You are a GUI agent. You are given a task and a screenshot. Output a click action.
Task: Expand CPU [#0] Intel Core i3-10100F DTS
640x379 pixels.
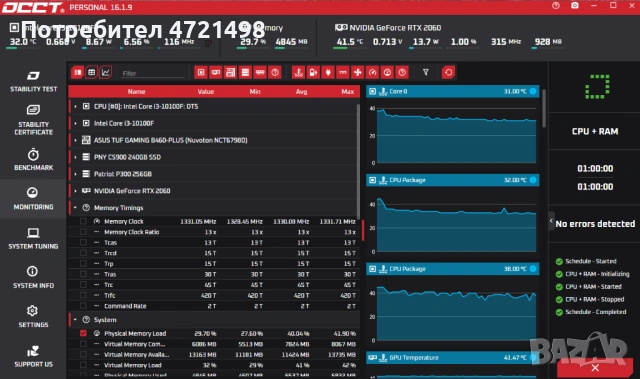tap(76, 106)
